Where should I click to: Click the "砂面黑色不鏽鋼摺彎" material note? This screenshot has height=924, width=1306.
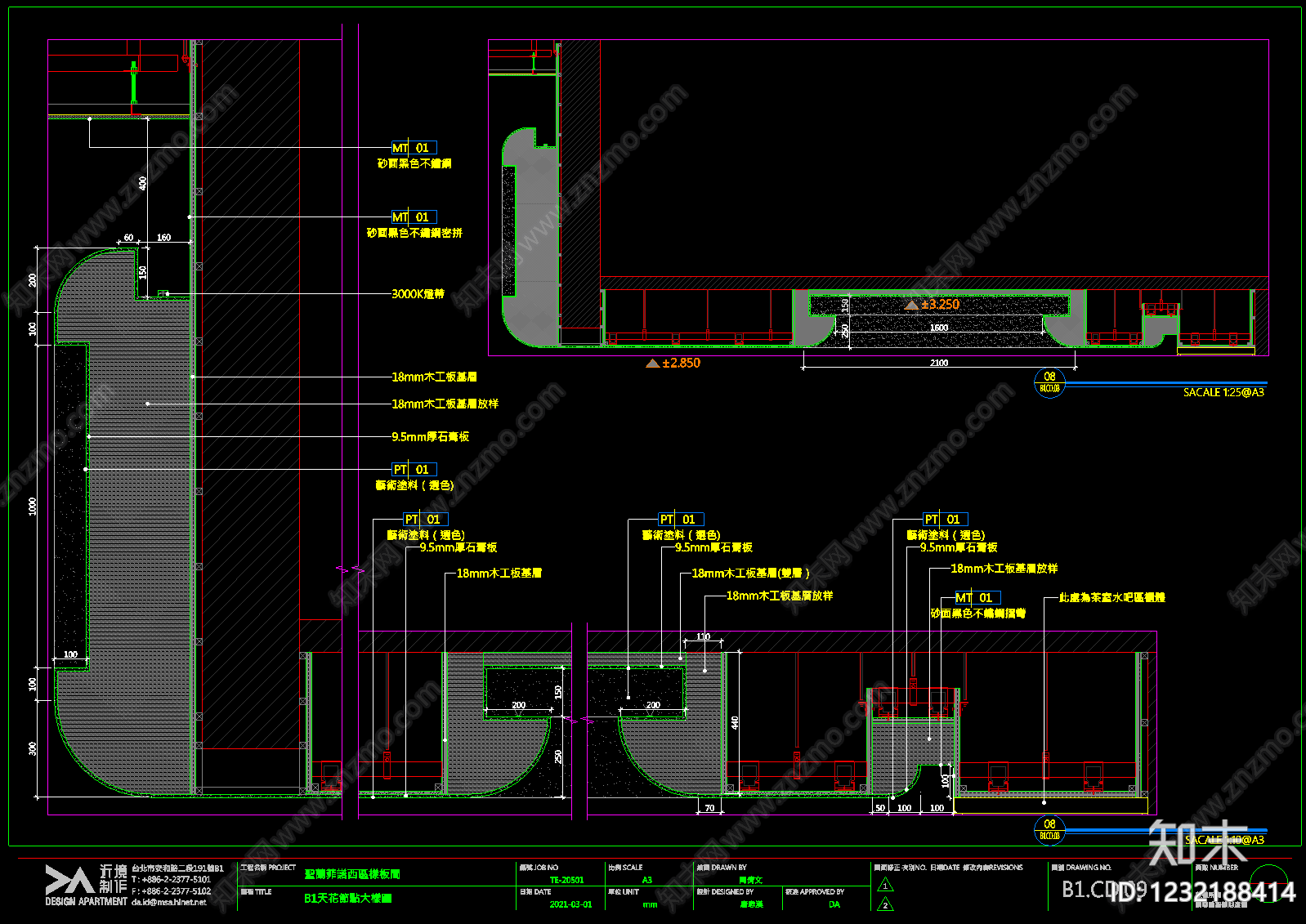click(977, 614)
